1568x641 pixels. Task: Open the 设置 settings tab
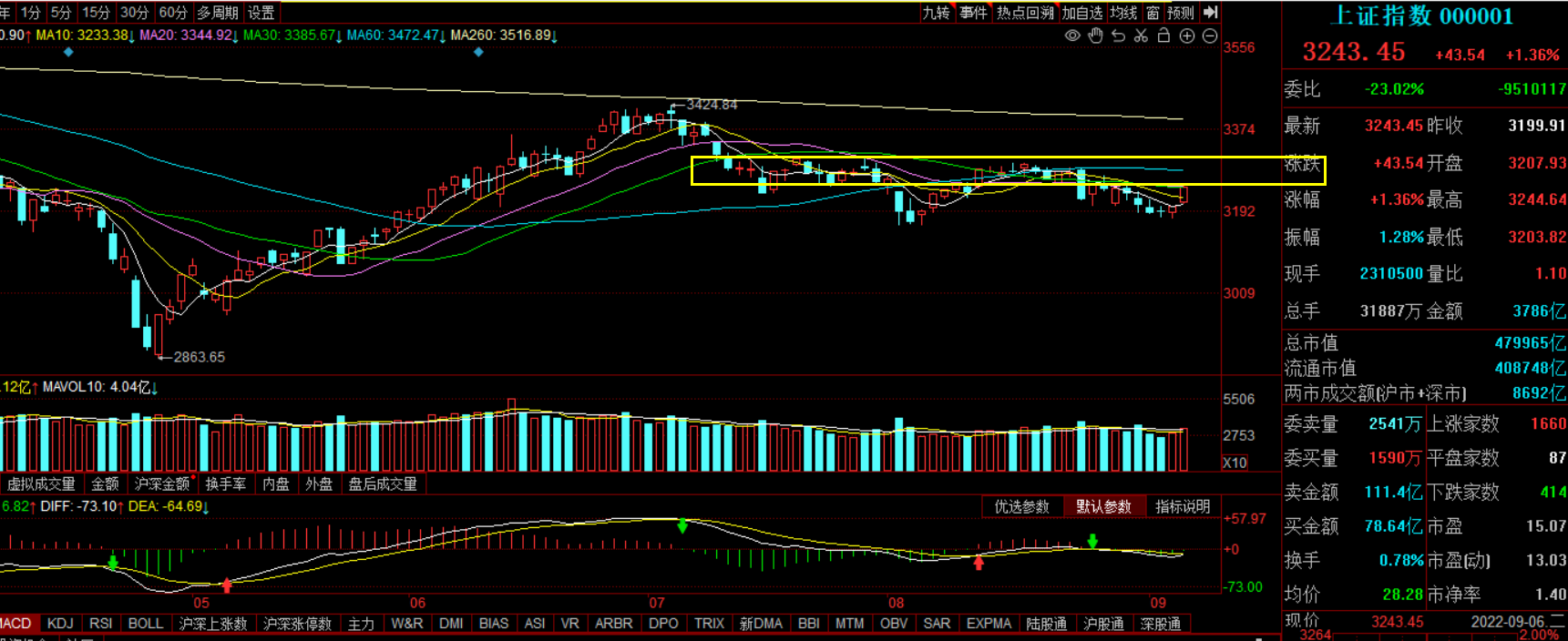(x=261, y=13)
